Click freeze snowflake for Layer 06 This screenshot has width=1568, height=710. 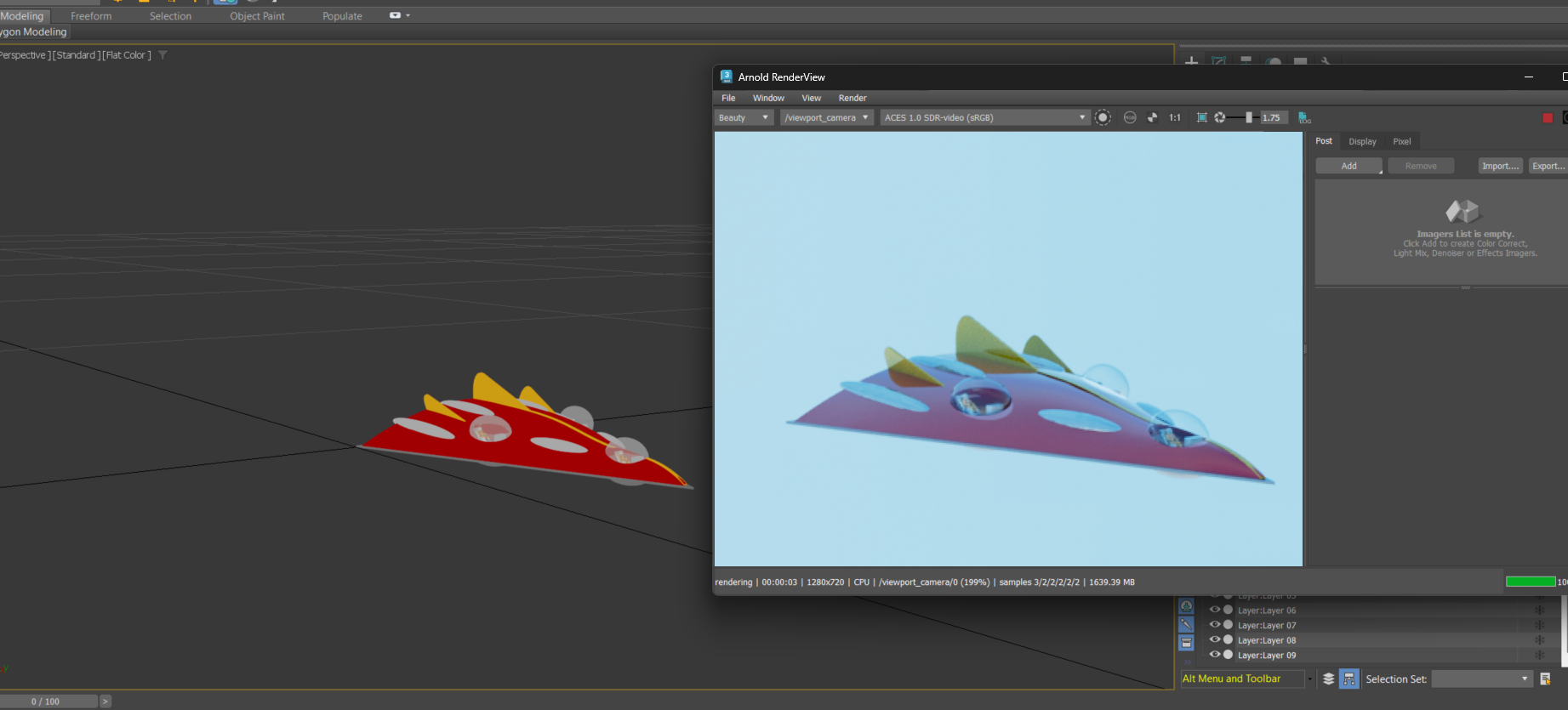[x=1539, y=611]
